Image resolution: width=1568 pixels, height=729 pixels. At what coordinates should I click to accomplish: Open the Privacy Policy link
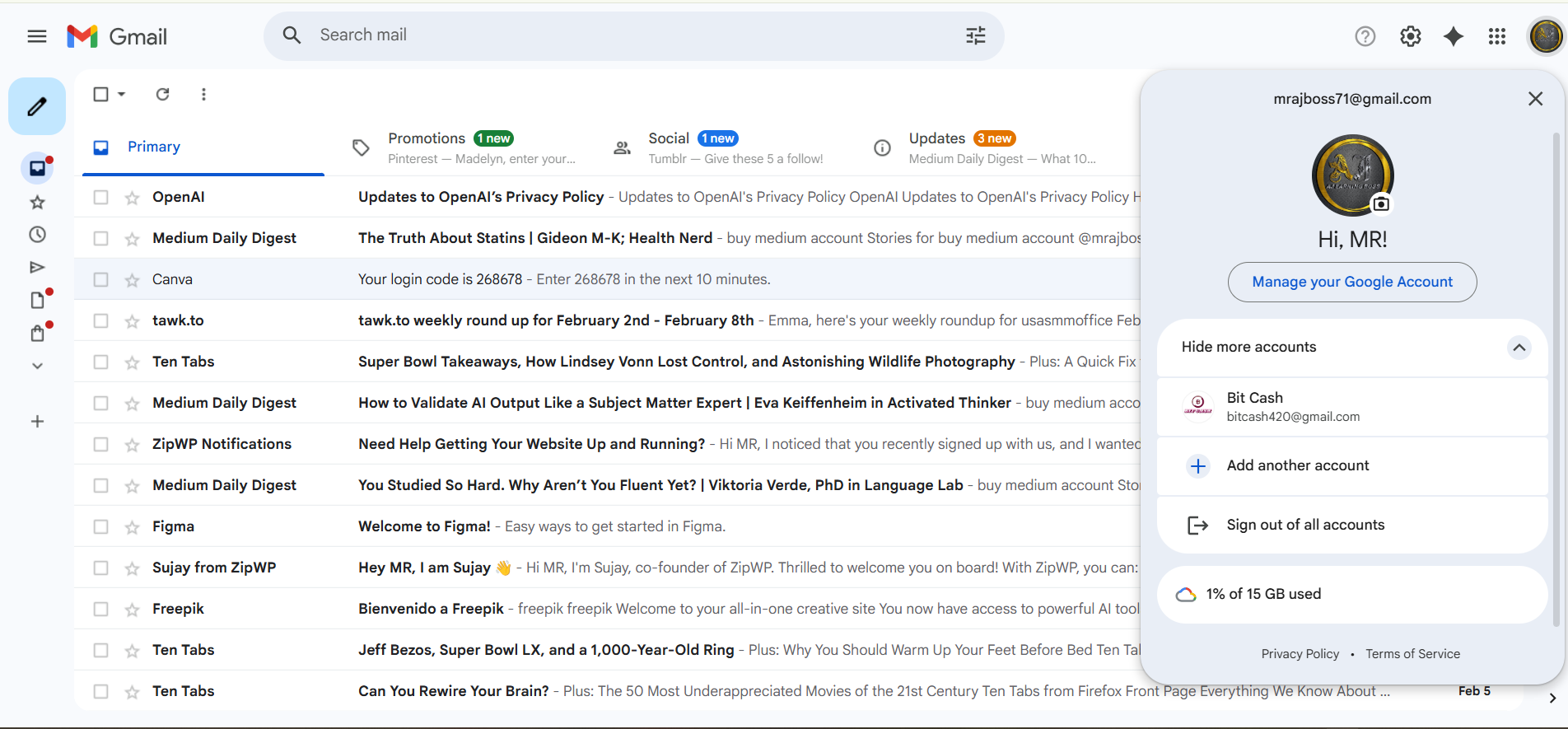tap(1300, 654)
